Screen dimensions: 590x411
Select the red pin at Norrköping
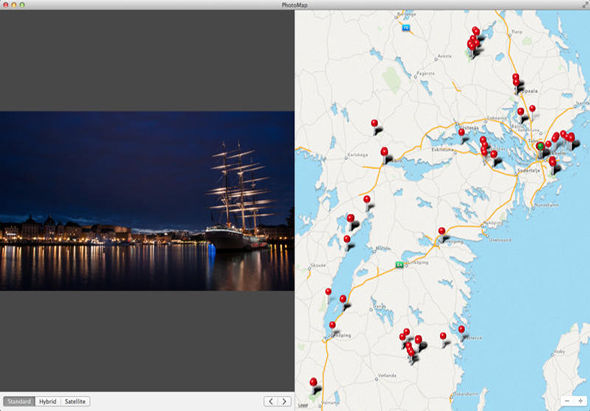pos(442,231)
